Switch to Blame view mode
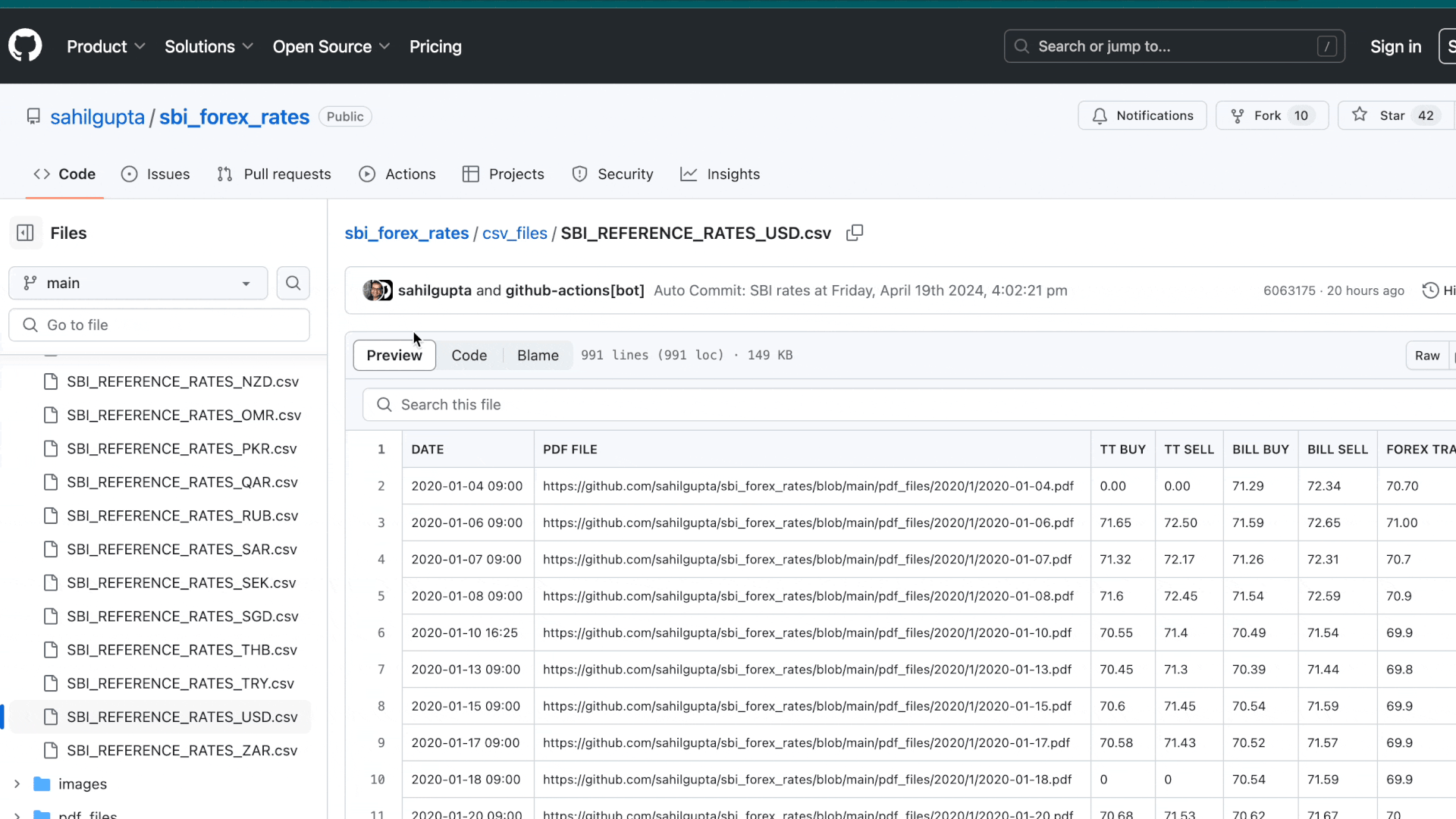 (x=538, y=355)
